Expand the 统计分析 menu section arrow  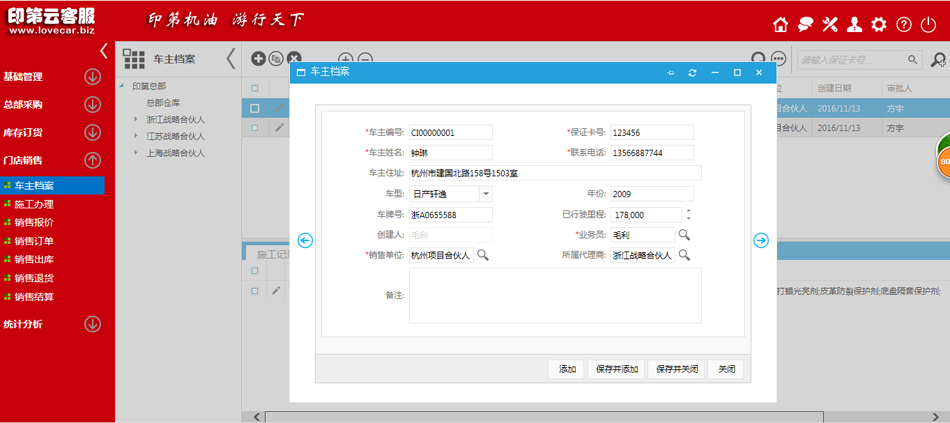click(x=92, y=324)
